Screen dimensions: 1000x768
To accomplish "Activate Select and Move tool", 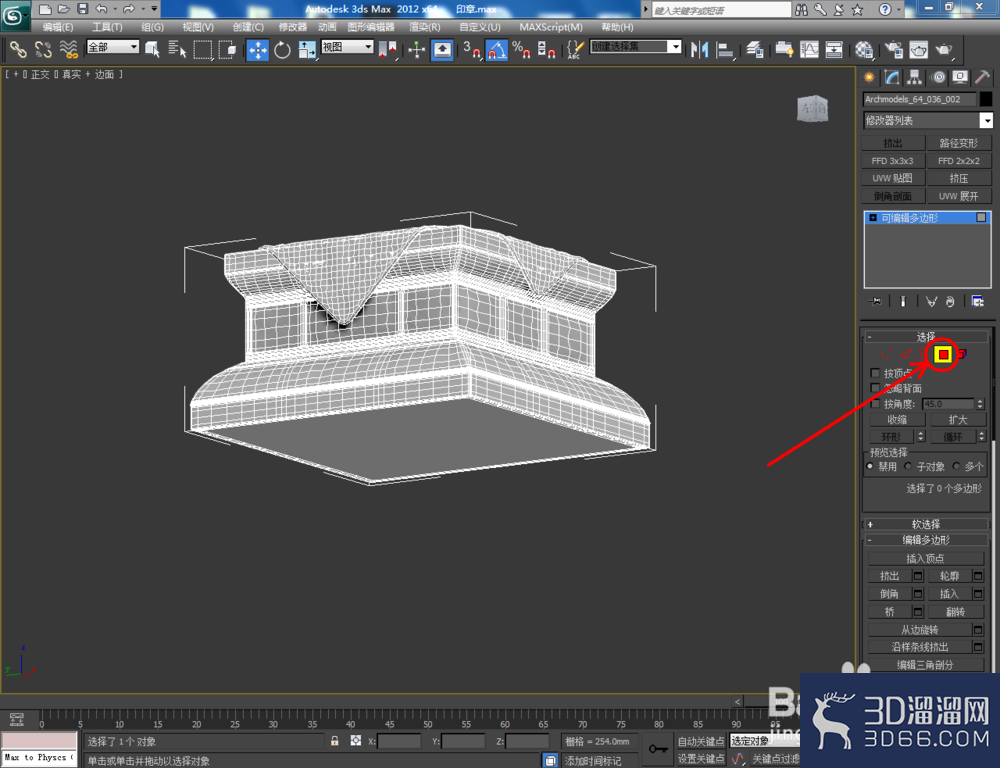I will tap(258, 50).
